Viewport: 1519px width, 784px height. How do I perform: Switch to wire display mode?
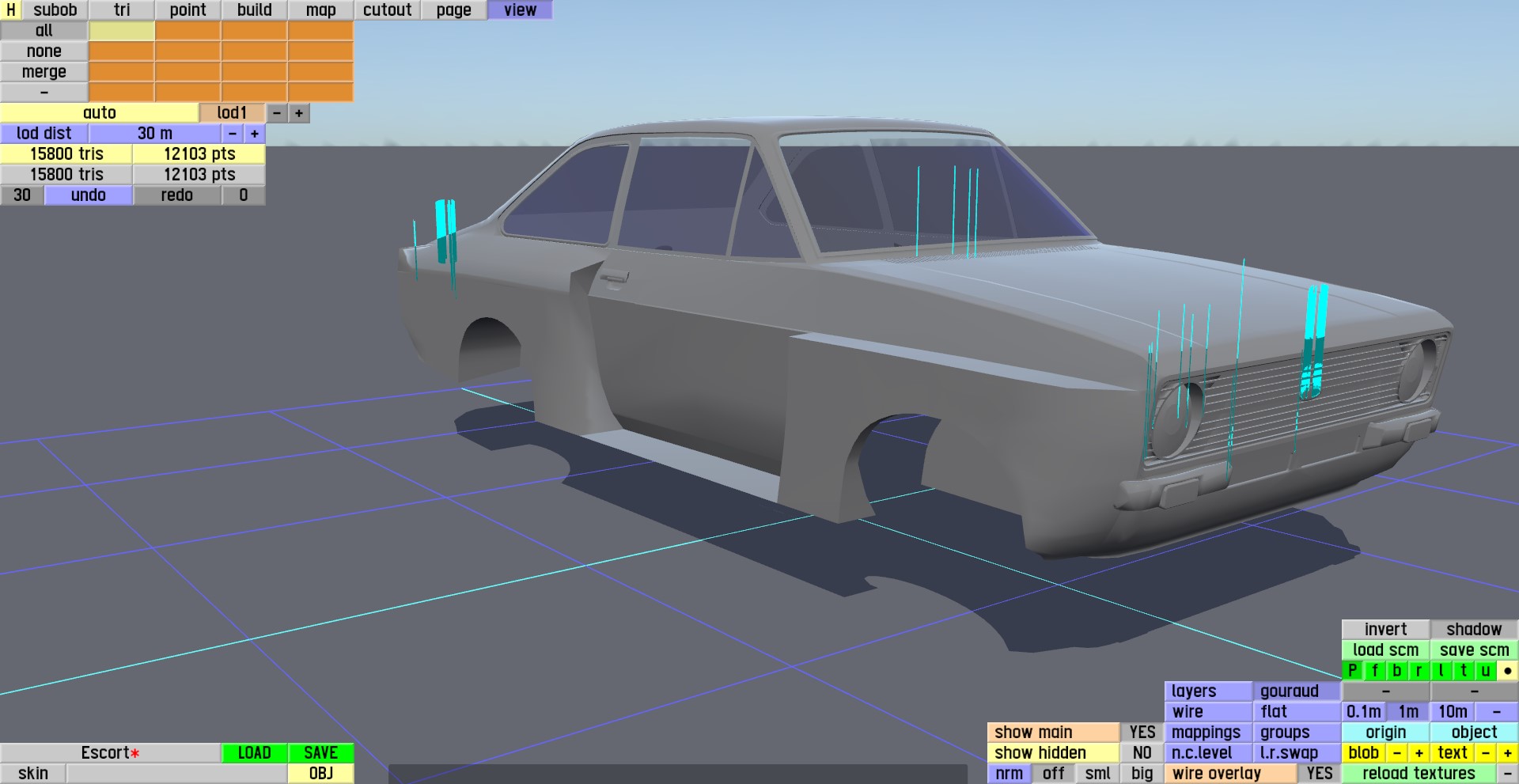pos(1209,712)
